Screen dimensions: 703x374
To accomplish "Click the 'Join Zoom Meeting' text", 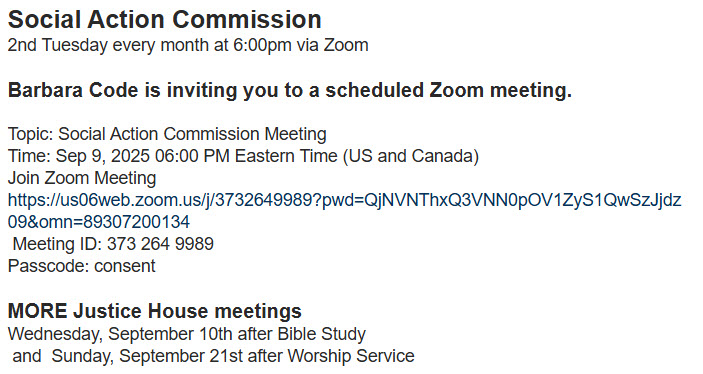I will pos(82,178).
